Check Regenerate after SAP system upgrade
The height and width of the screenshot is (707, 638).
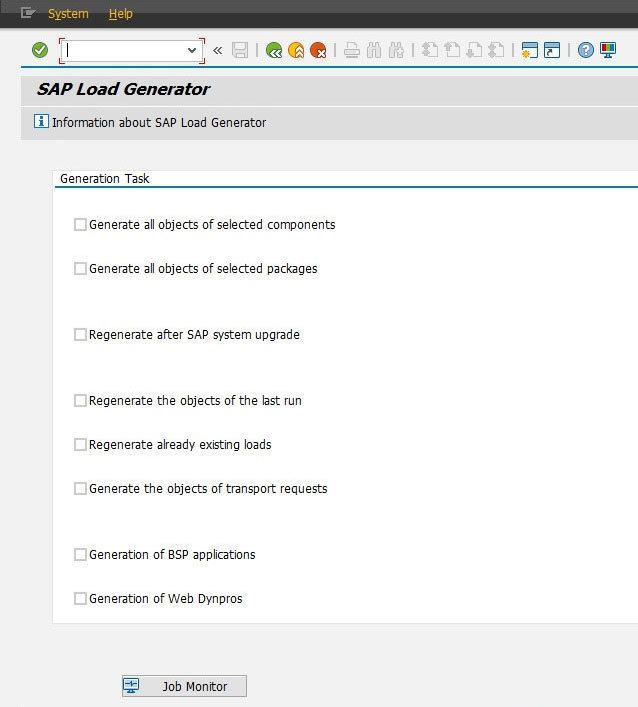tap(80, 335)
